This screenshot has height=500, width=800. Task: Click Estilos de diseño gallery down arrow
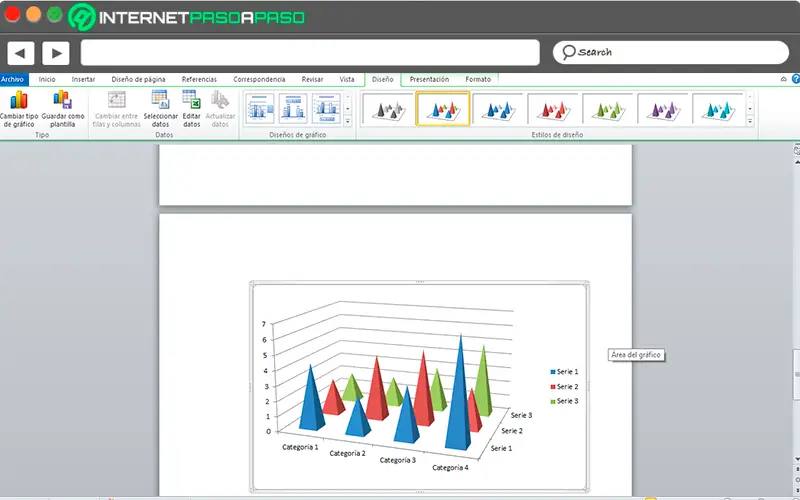click(750, 109)
